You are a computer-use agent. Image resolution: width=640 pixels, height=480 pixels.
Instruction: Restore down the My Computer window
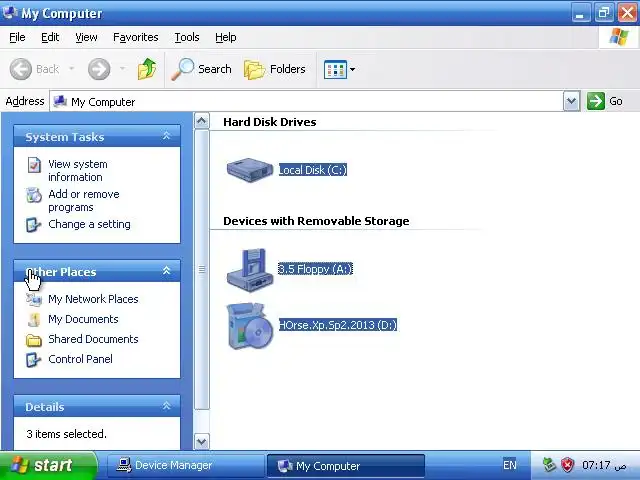pyautogui.click(x=604, y=13)
